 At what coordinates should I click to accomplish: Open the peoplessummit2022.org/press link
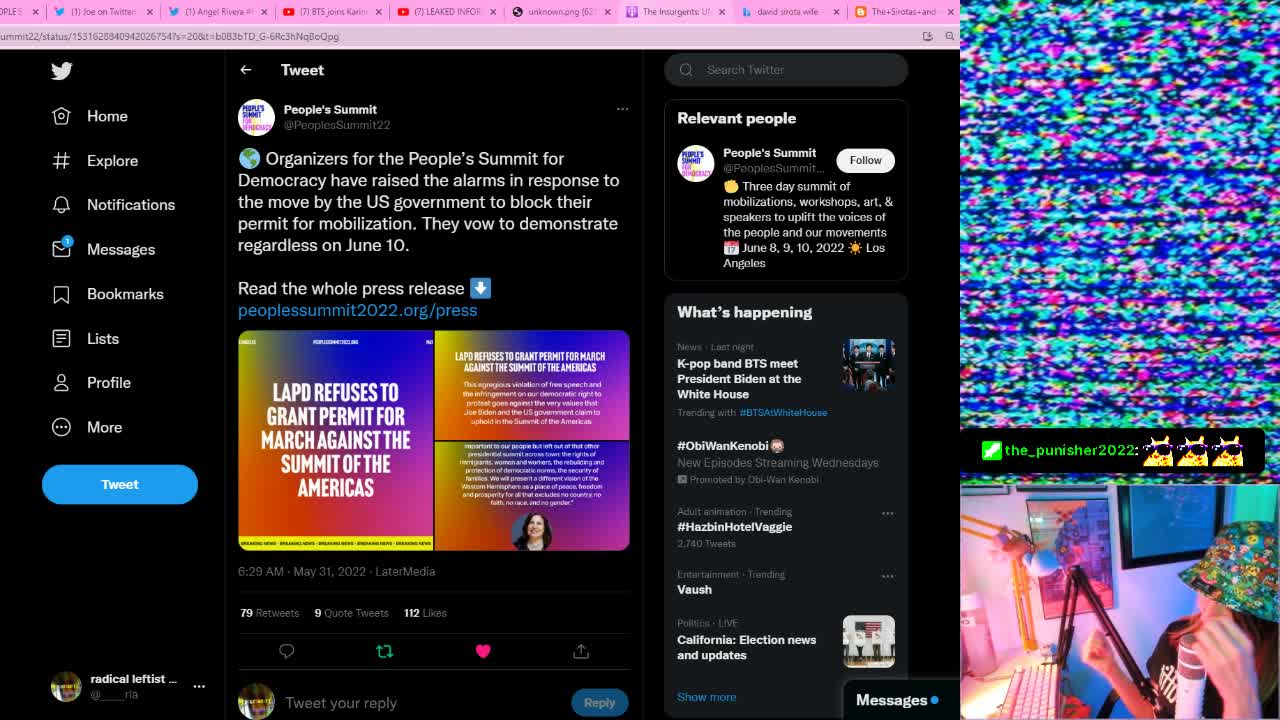(x=357, y=310)
